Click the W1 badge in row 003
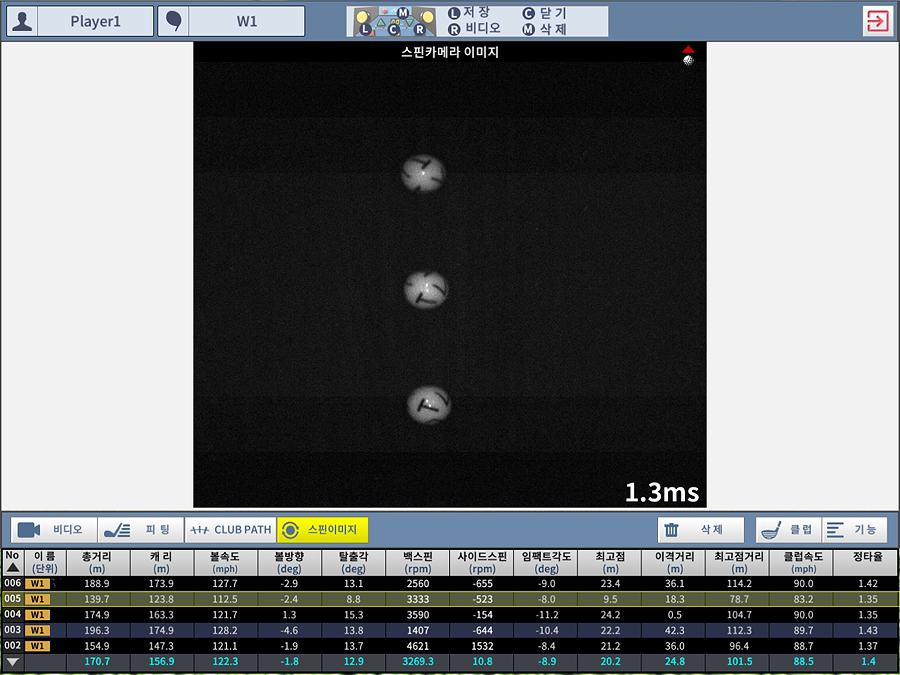900x675 pixels. pos(38,630)
